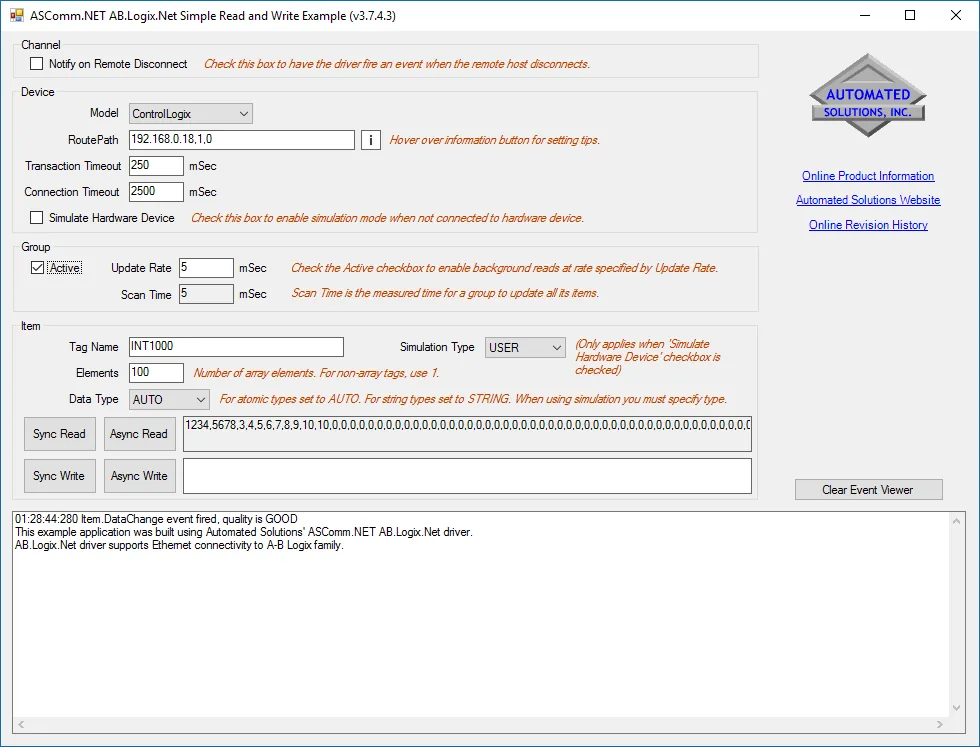Image resolution: width=980 pixels, height=747 pixels.
Task: Click the empty write value box
Action: [x=468, y=476]
